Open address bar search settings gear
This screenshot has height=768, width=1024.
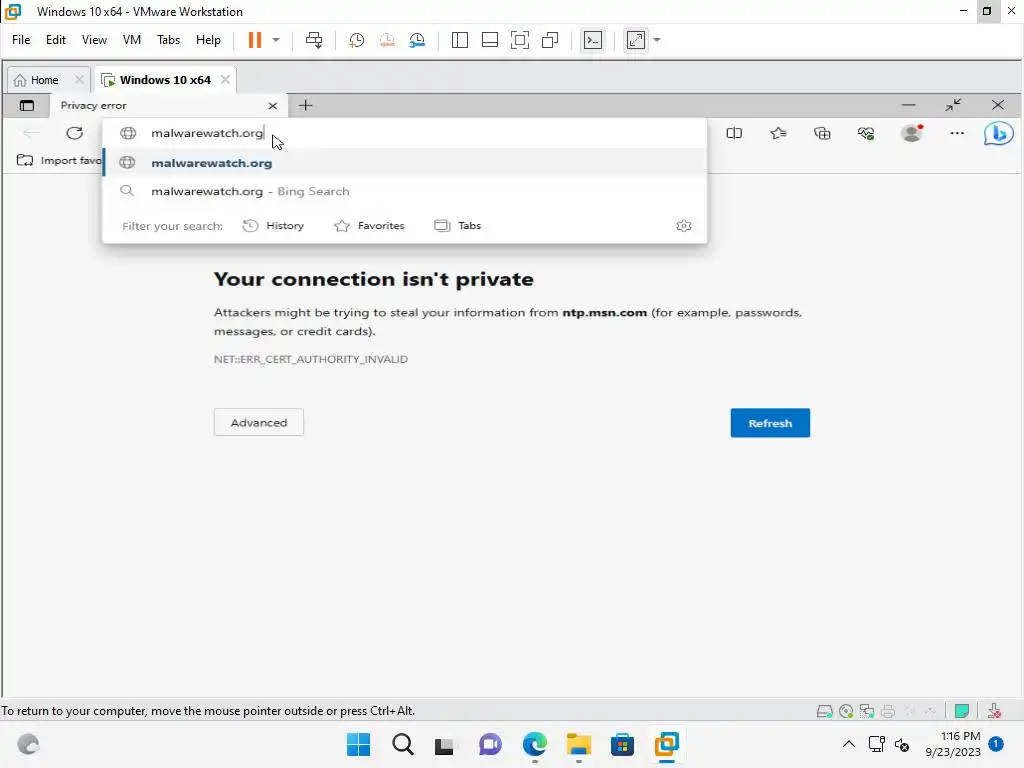684,226
